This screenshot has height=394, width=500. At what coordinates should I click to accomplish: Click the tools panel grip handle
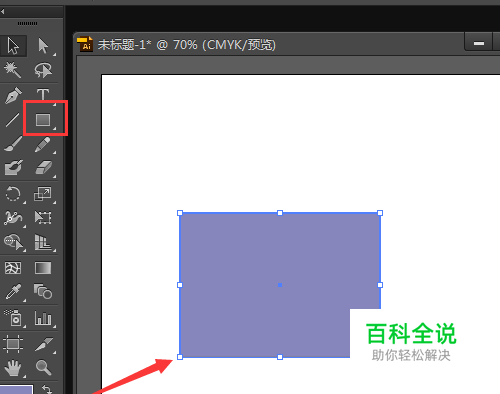[27, 23]
